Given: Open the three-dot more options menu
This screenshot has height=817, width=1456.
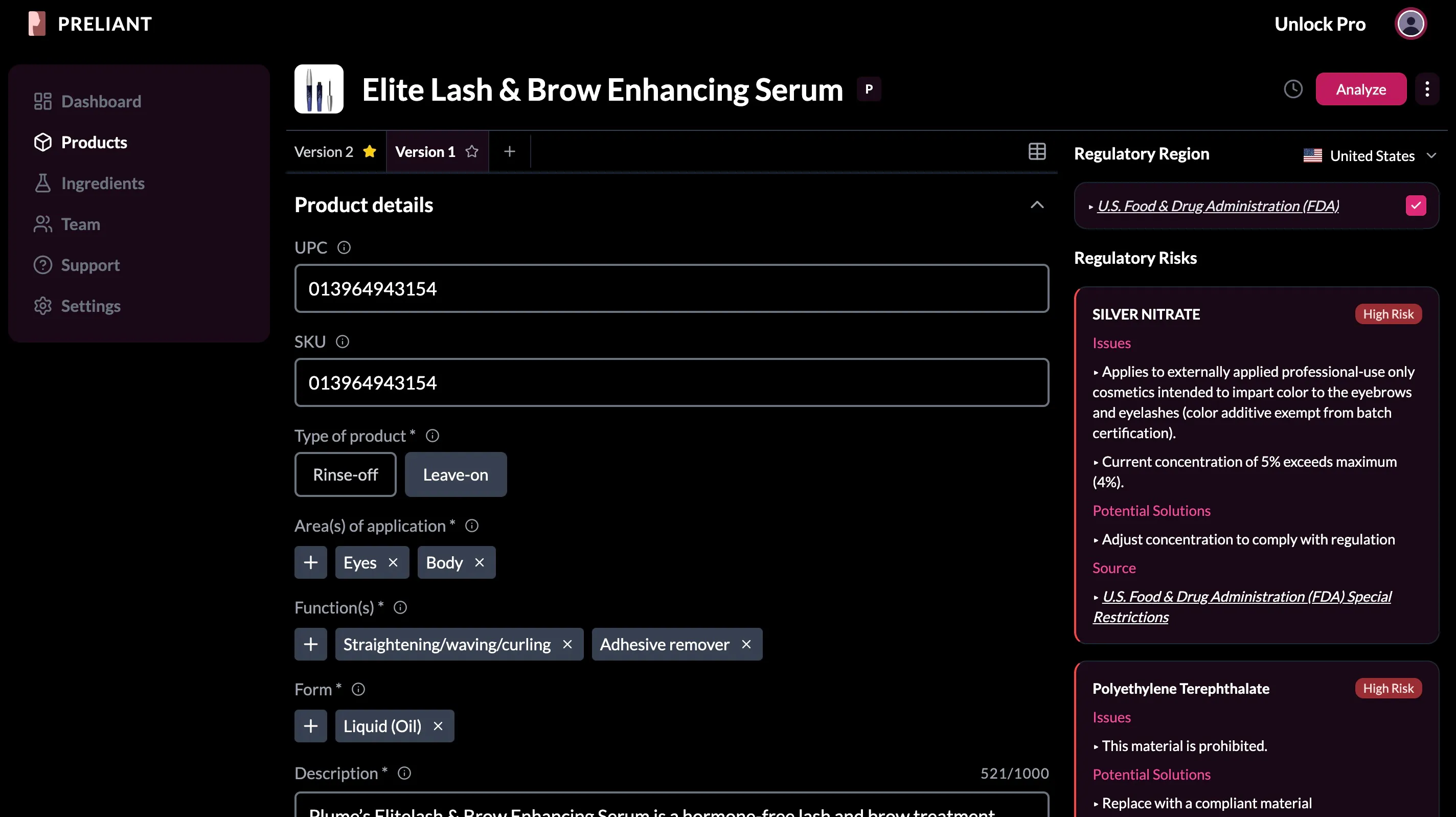Looking at the screenshot, I should click(x=1427, y=89).
